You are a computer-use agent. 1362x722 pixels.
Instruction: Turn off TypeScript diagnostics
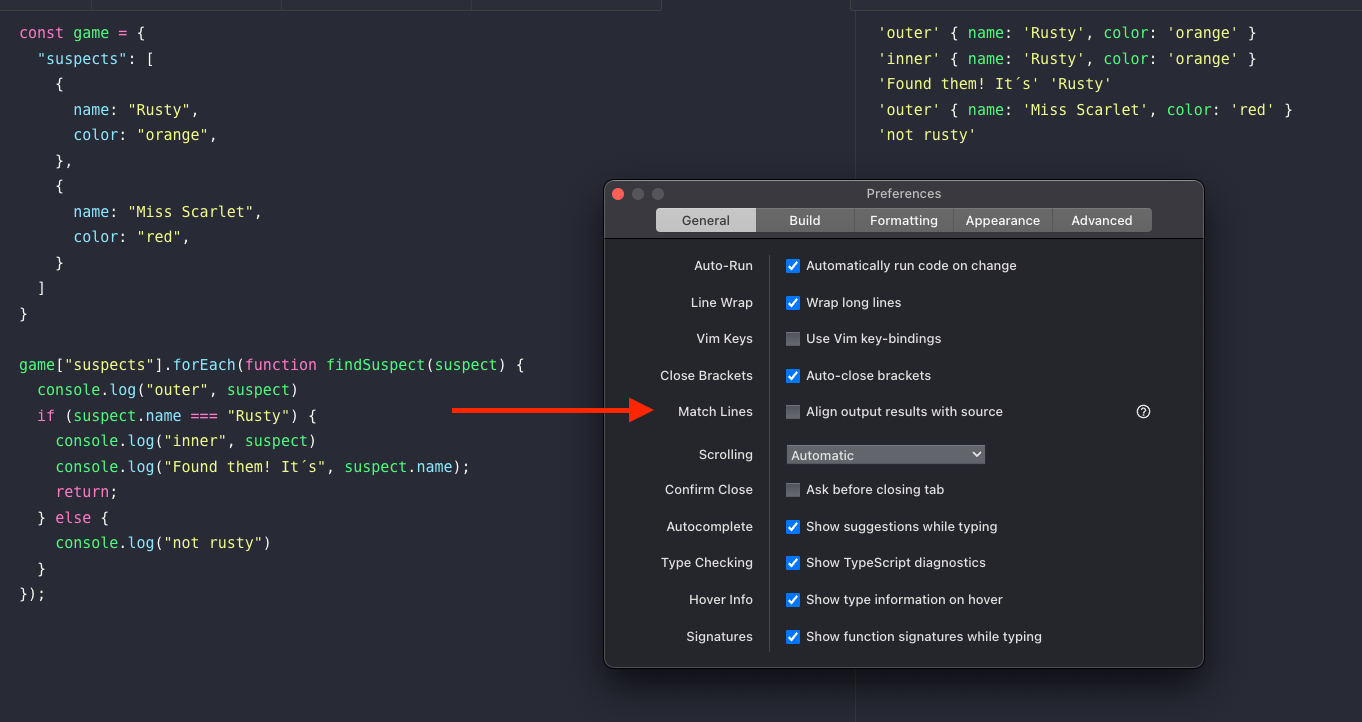792,562
